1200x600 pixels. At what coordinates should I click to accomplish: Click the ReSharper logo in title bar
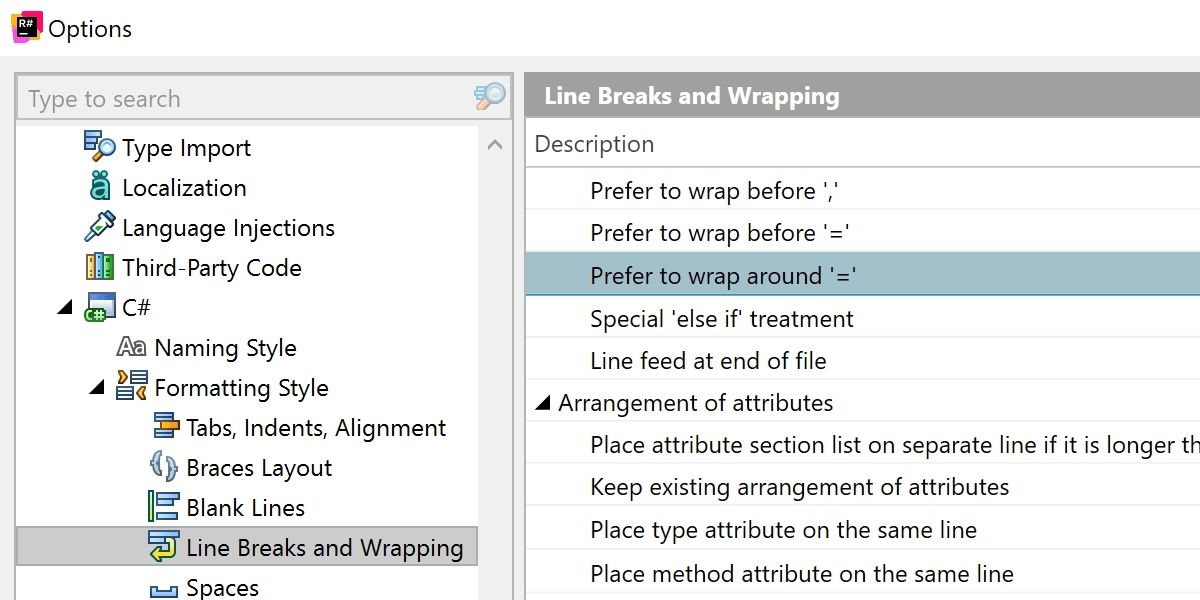tap(27, 27)
